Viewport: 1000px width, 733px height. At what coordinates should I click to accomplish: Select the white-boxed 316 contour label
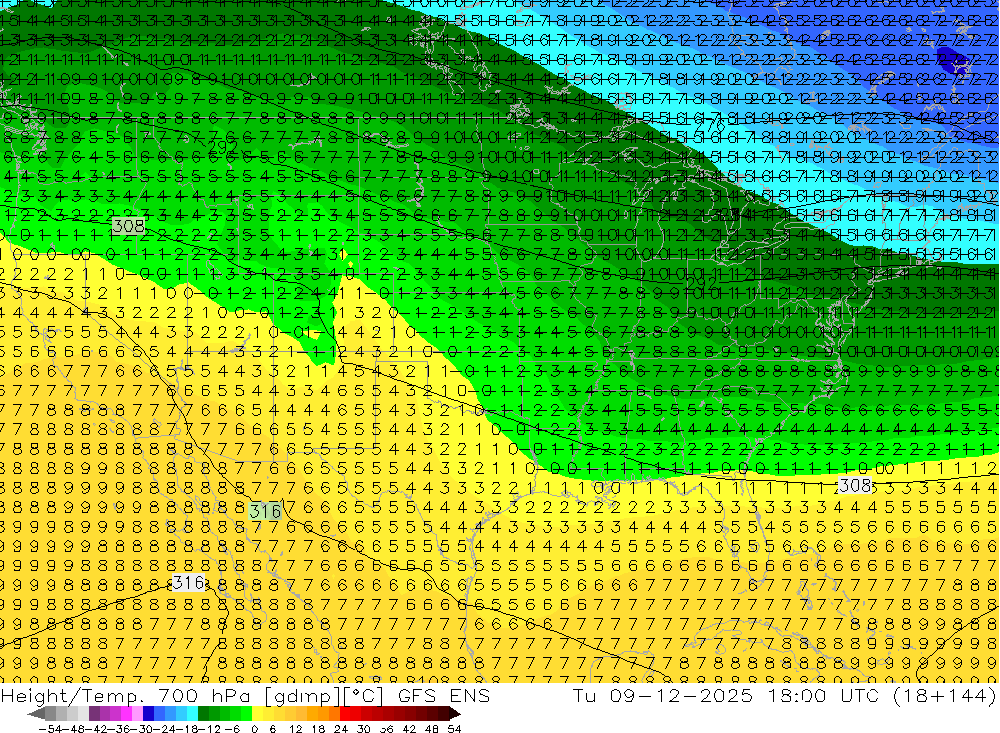tap(189, 582)
